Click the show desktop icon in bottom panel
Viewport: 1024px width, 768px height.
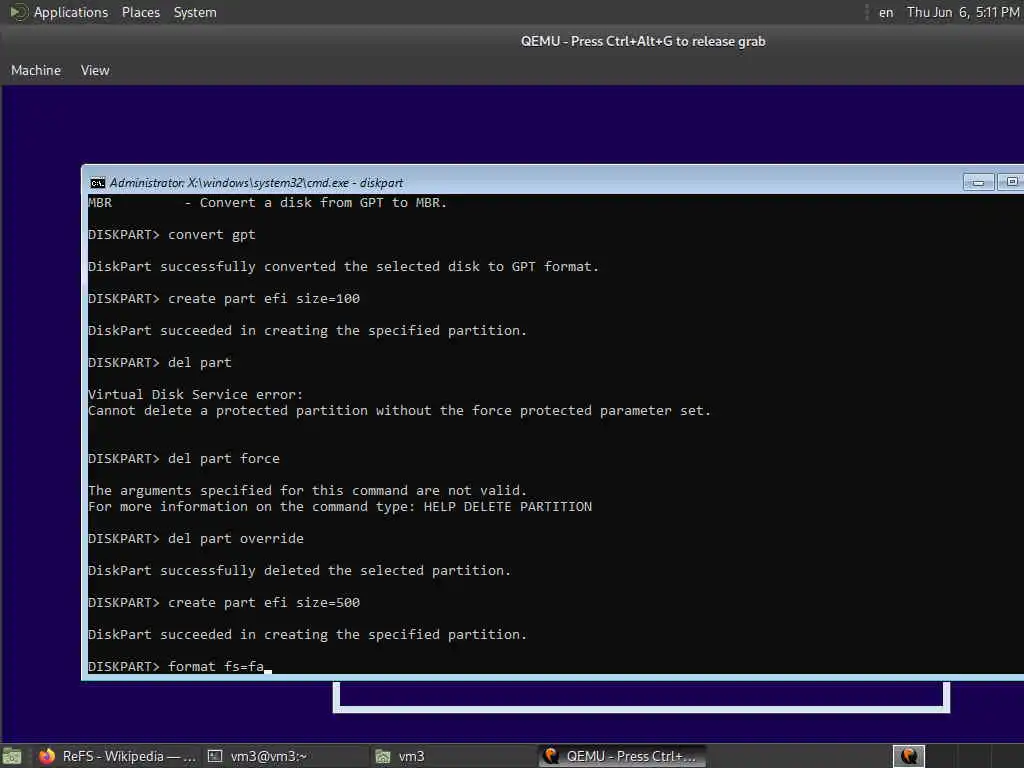12,756
